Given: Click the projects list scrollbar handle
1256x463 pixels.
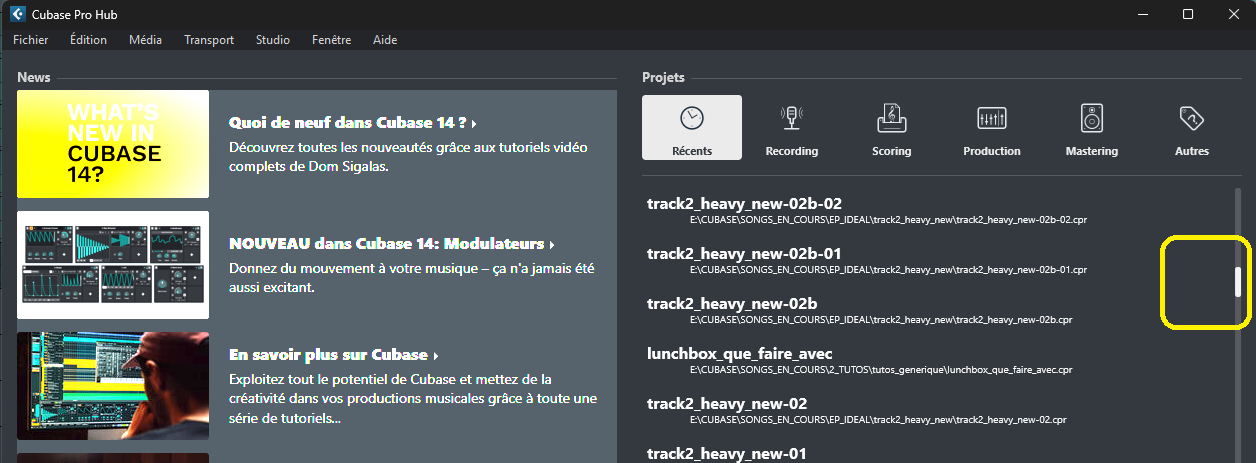Looking at the screenshot, I should [1238, 283].
